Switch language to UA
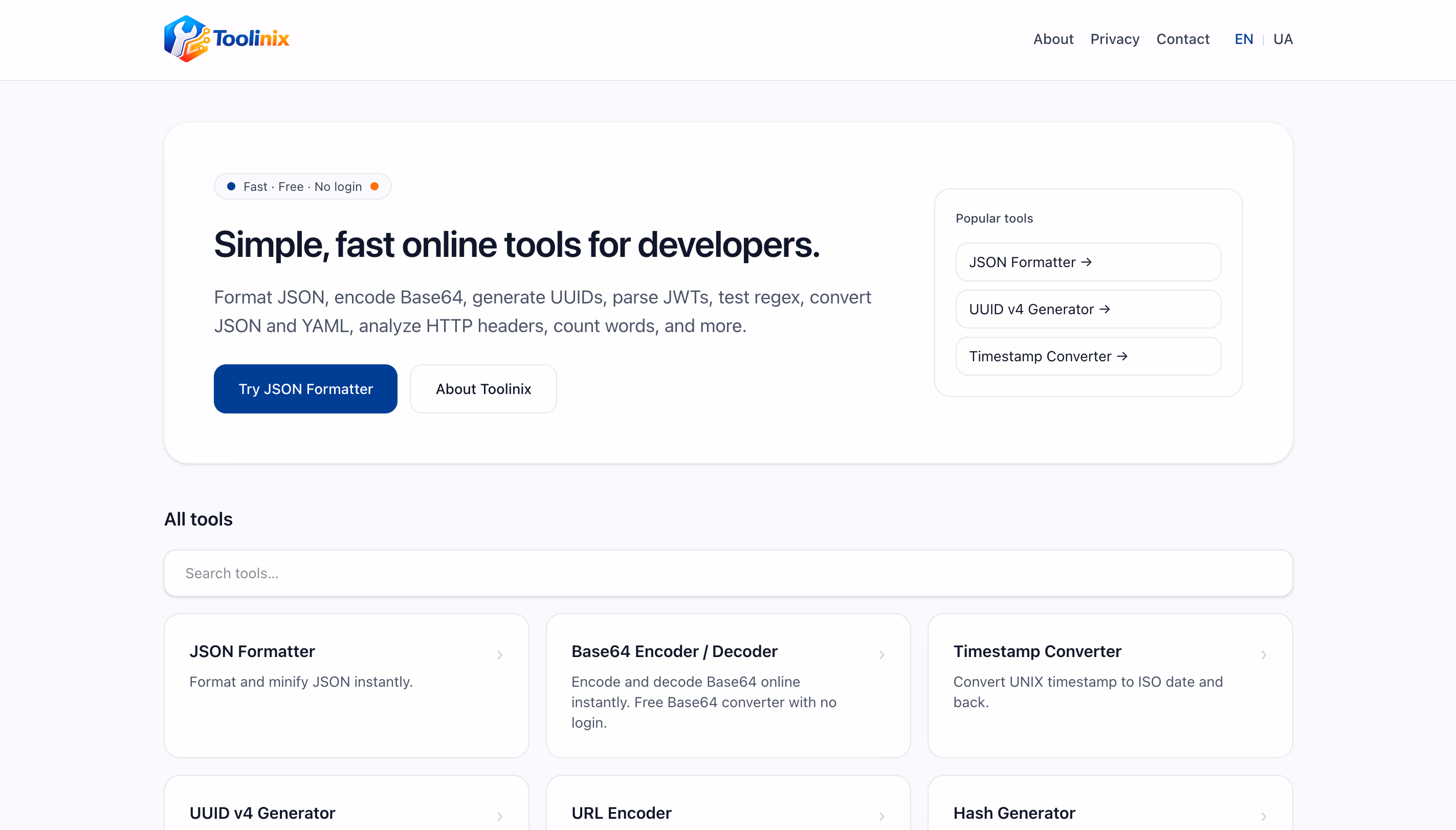 [1283, 39]
